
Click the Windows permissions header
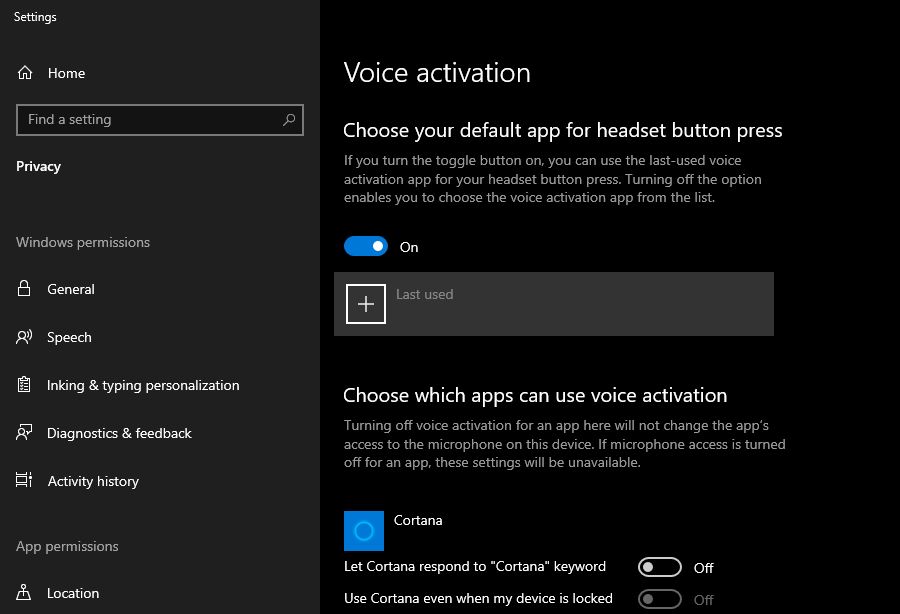click(x=83, y=242)
